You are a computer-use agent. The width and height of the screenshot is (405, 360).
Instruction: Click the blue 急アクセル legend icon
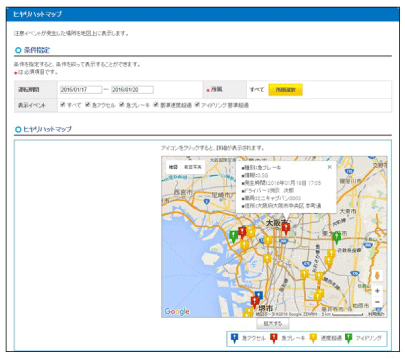coord(234,338)
